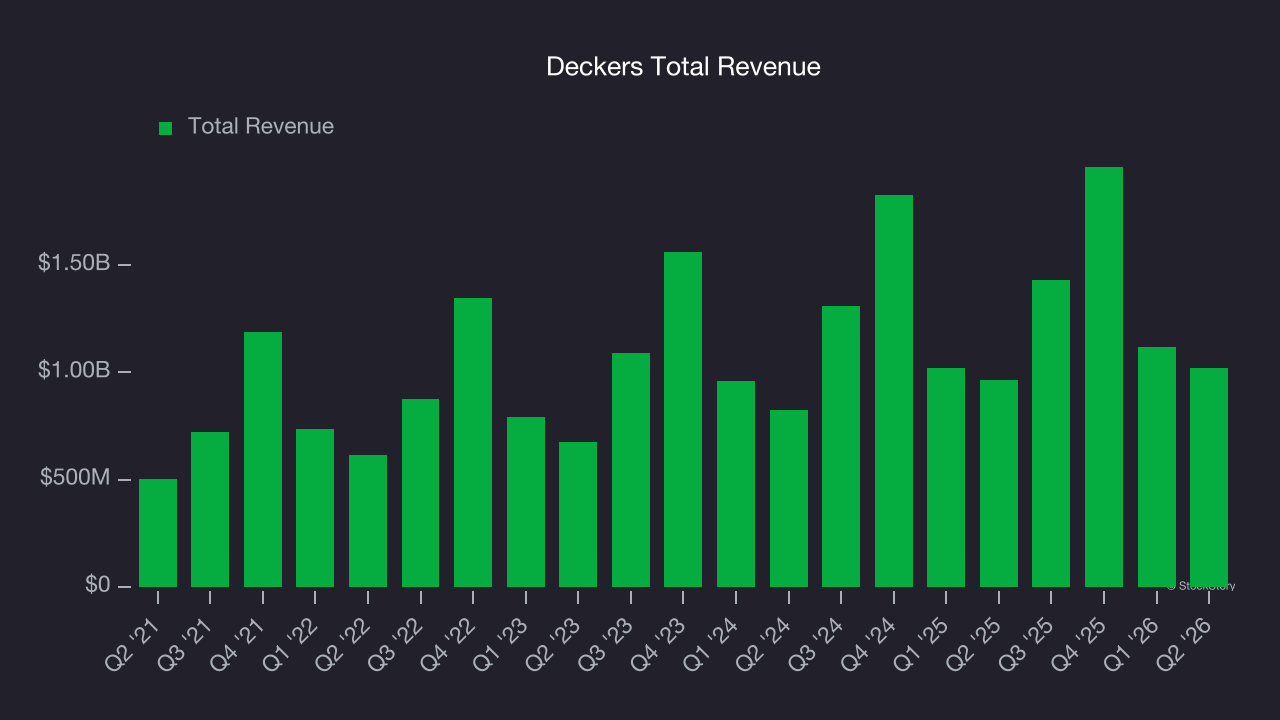This screenshot has height=720, width=1280.
Task: Select the Q4 '23 revenue bar
Action: (683, 420)
